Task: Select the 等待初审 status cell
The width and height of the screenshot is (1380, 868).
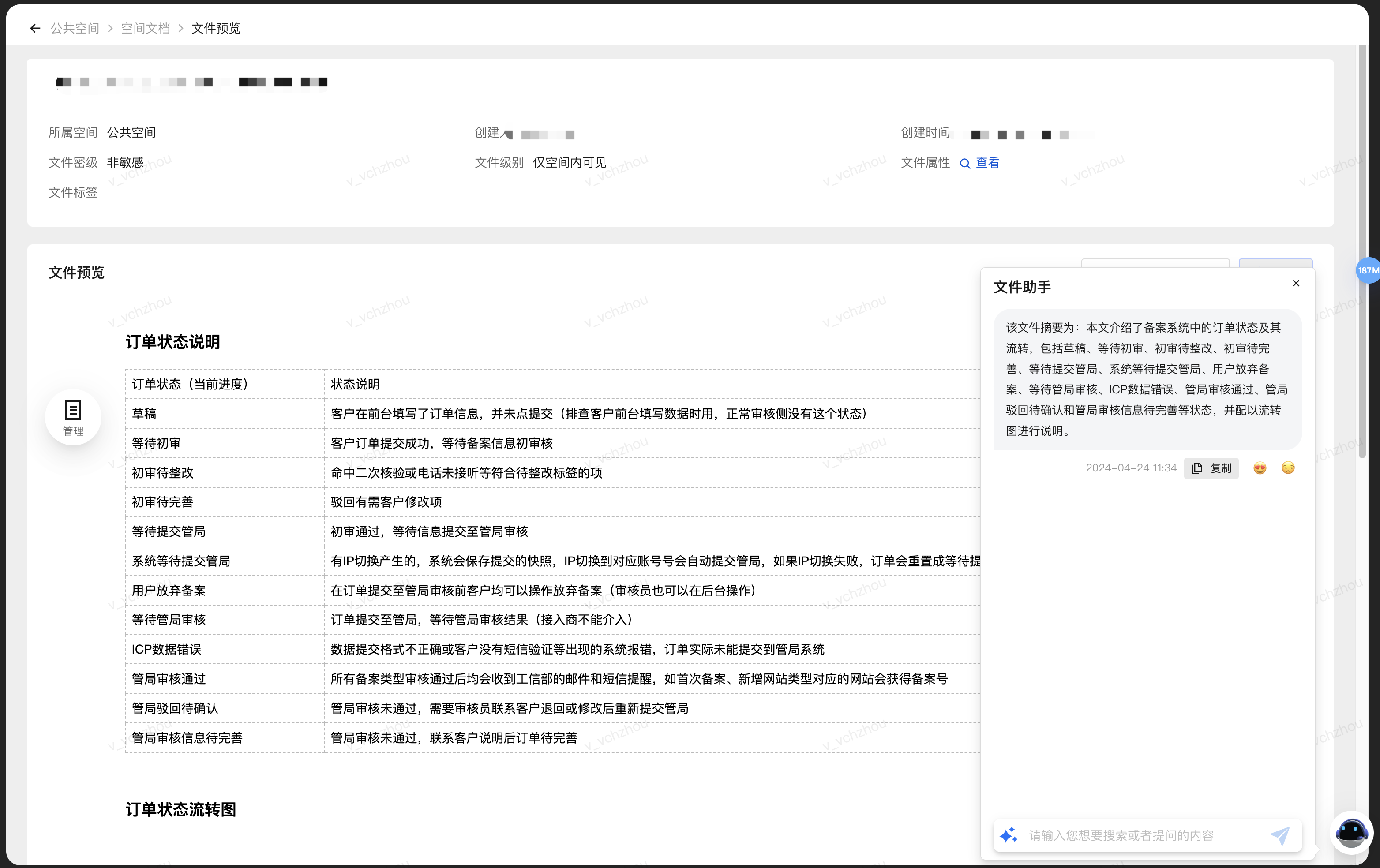Action: pyautogui.click(x=225, y=443)
